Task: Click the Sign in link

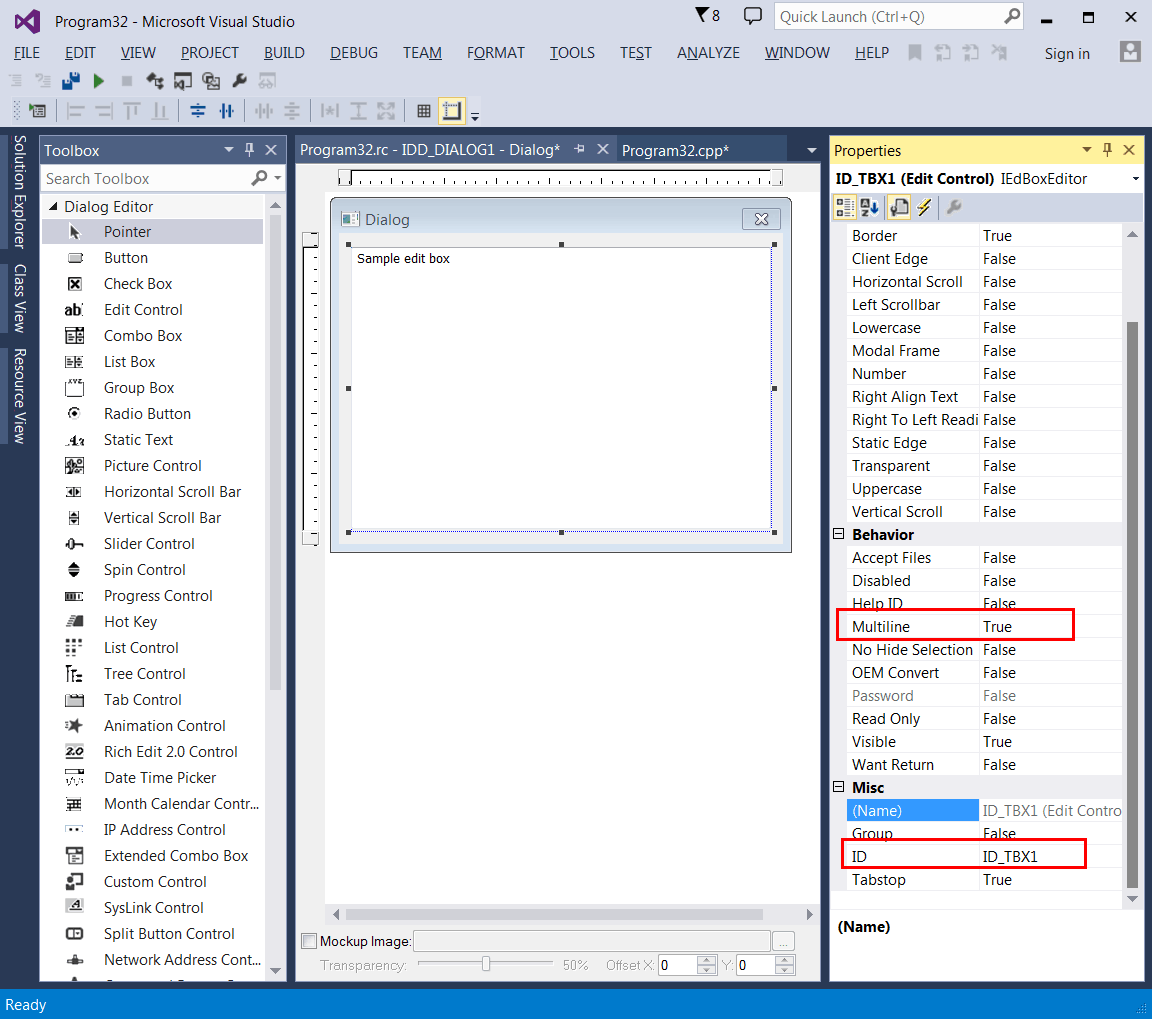Action: [x=1067, y=54]
